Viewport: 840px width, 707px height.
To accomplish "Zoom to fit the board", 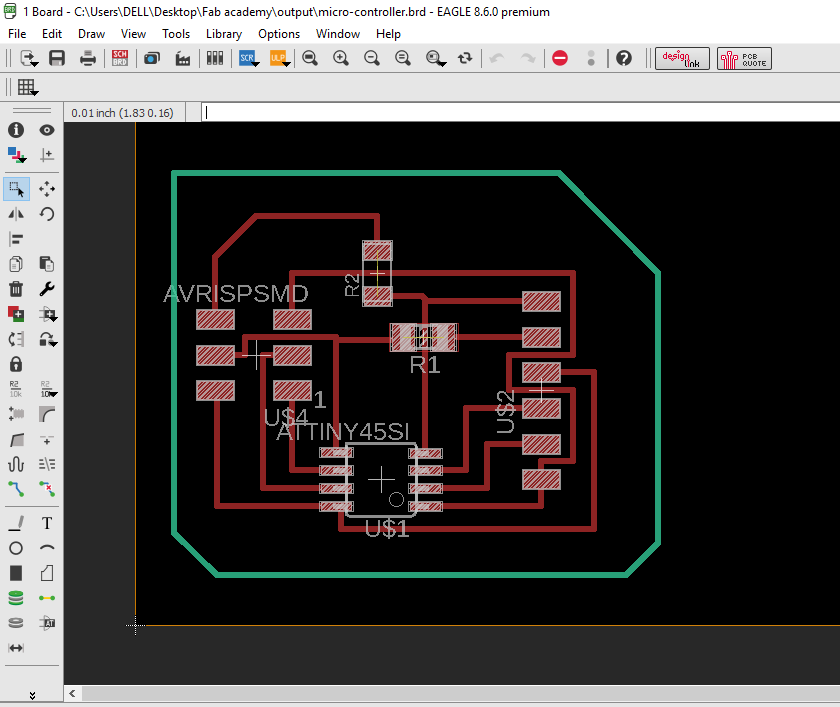I will click(x=310, y=58).
